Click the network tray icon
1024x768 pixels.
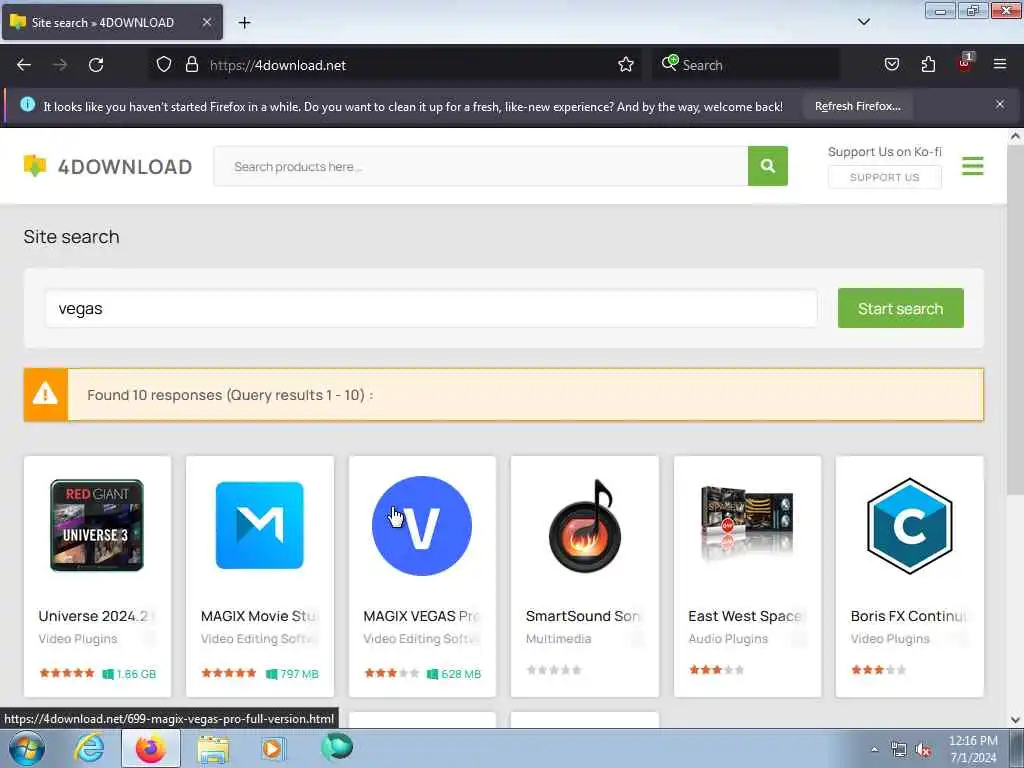point(899,750)
